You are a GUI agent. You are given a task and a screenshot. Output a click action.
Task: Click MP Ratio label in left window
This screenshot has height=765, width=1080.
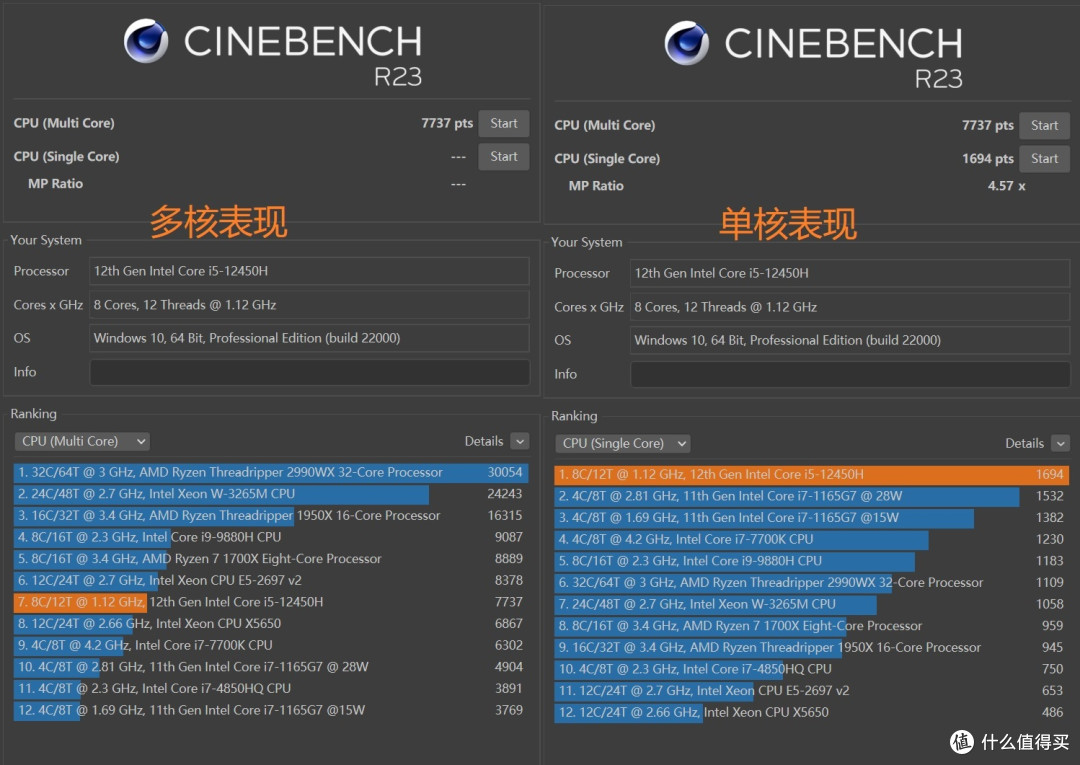click(x=55, y=184)
